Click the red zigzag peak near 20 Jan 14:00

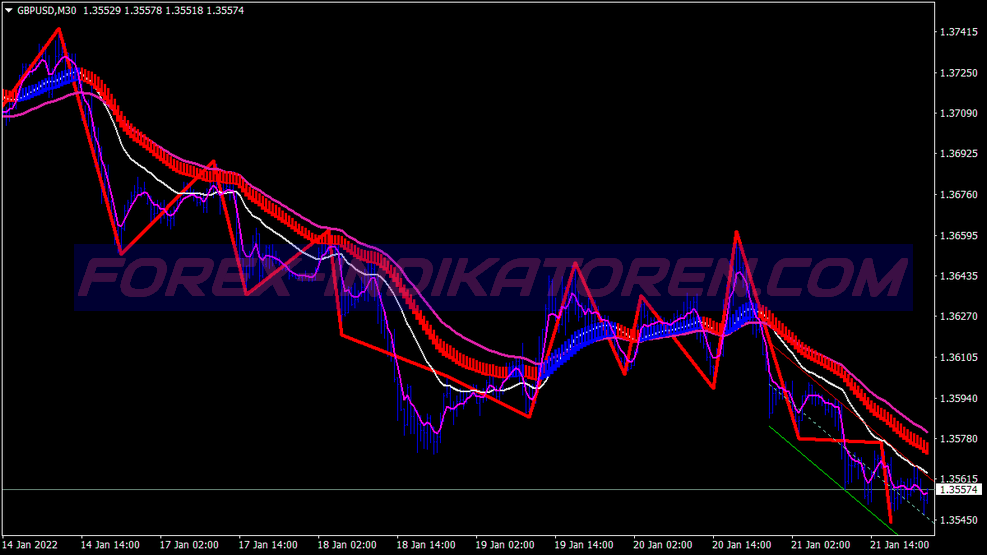pos(737,232)
